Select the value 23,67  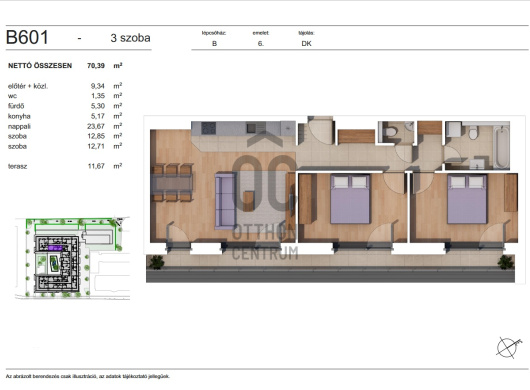[x=96, y=126]
